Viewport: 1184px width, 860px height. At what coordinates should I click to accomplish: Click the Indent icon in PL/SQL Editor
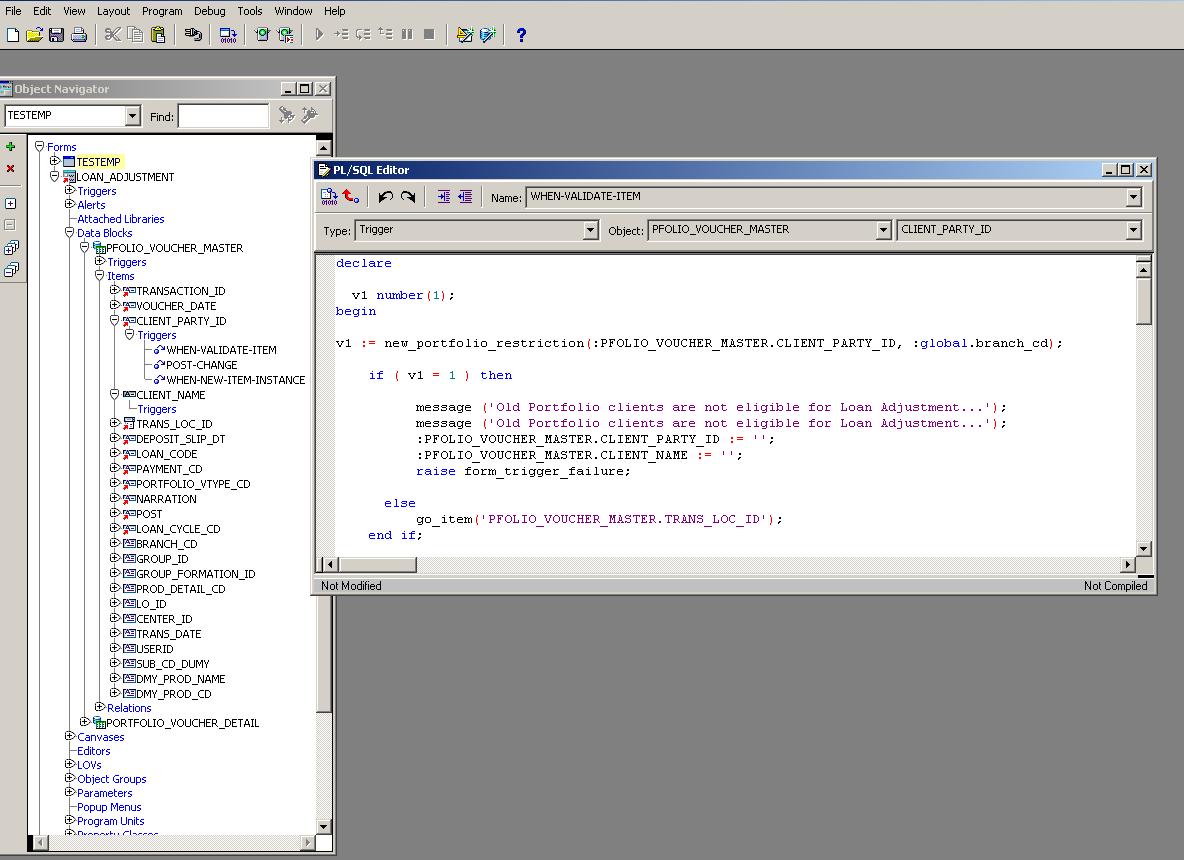click(443, 197)
